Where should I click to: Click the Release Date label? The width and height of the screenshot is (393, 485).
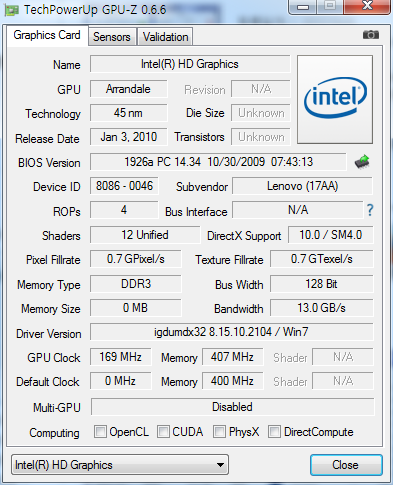coord(47,139)
